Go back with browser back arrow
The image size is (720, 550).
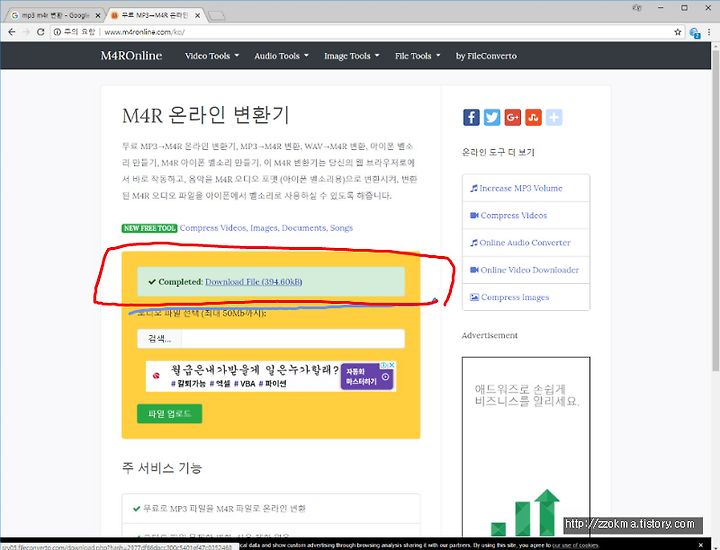click(12, 32)
